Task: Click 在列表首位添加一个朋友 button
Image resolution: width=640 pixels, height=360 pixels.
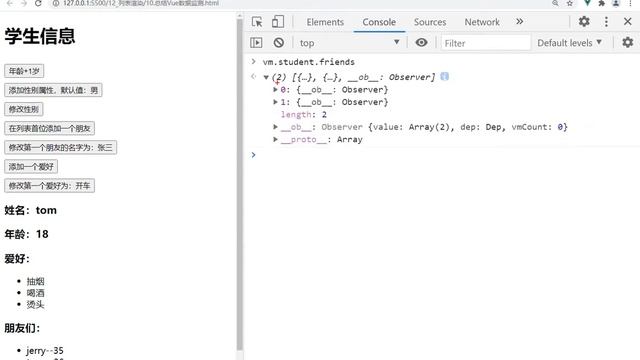Action: pyautogui.click(x=49, y=129)
